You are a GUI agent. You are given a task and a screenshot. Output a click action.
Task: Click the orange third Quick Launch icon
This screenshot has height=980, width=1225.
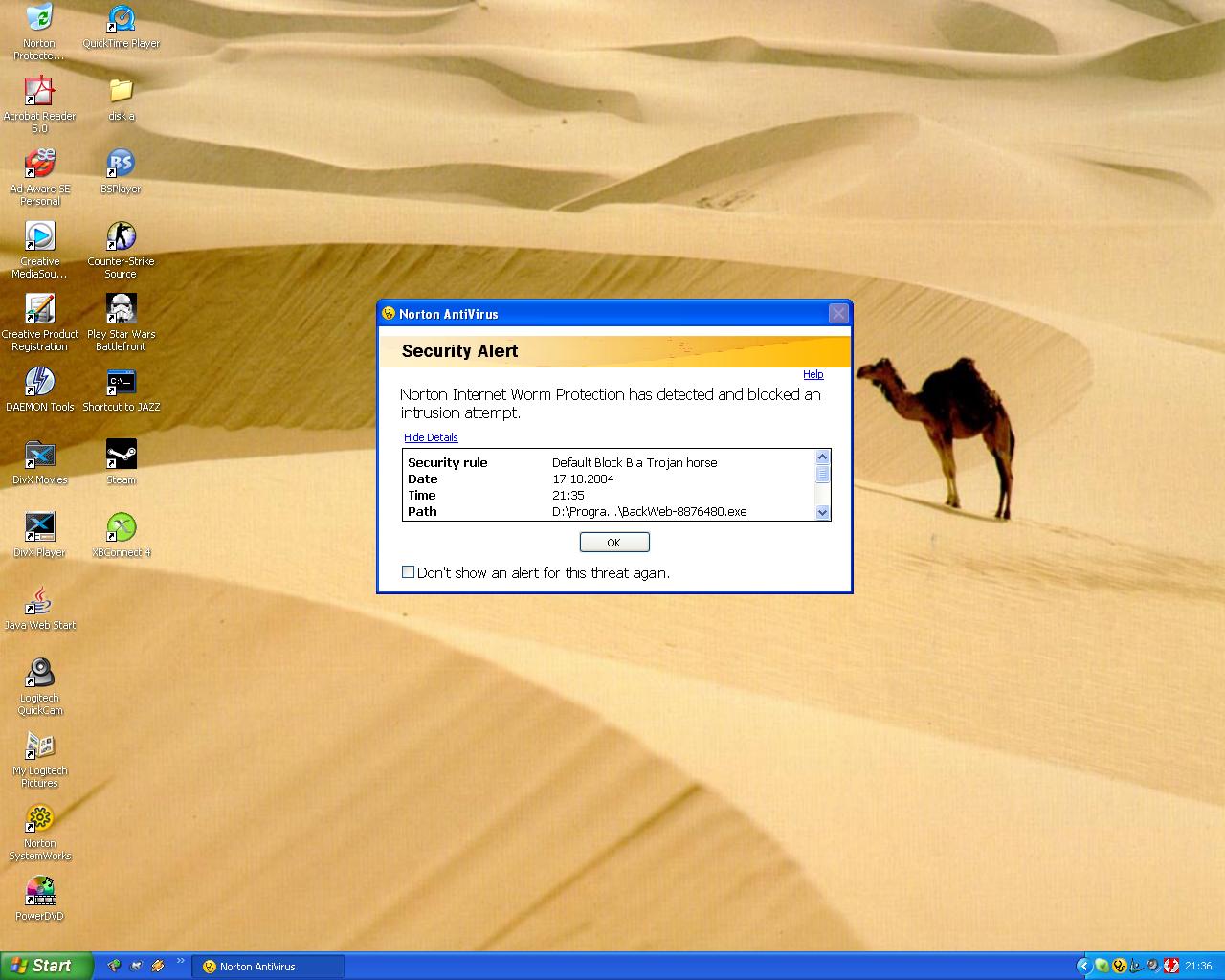(x=158, y=966)
